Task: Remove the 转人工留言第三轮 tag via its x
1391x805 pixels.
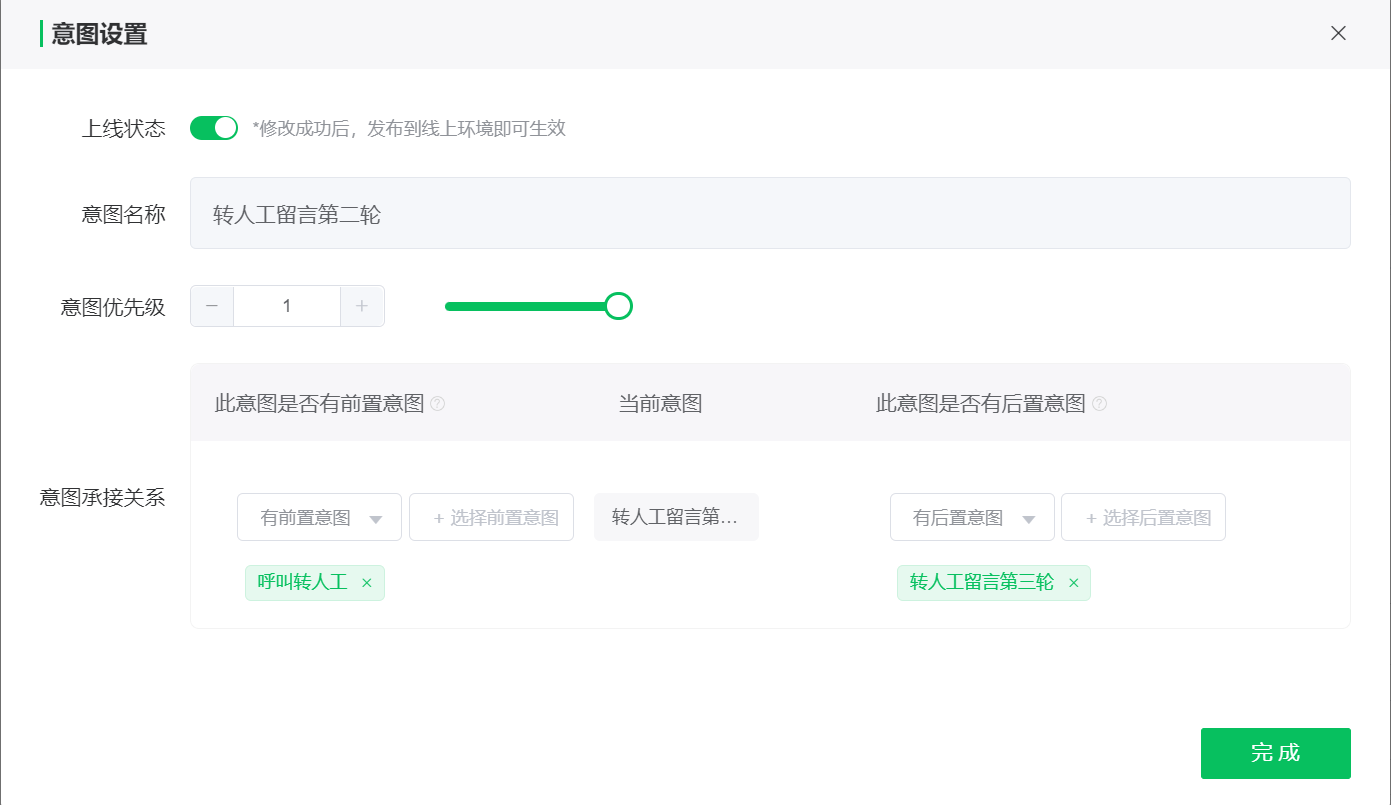Action: (x=1074, y=583)
